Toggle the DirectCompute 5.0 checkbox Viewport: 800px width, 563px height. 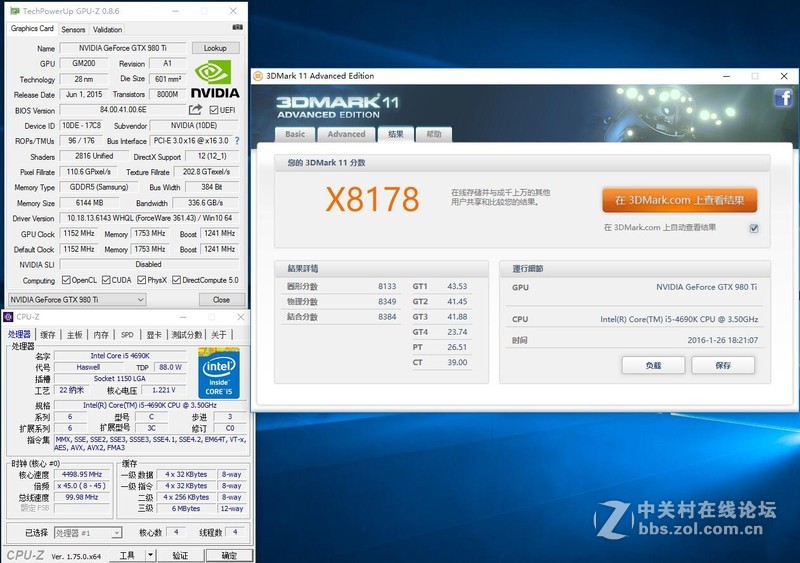(177, 280)
